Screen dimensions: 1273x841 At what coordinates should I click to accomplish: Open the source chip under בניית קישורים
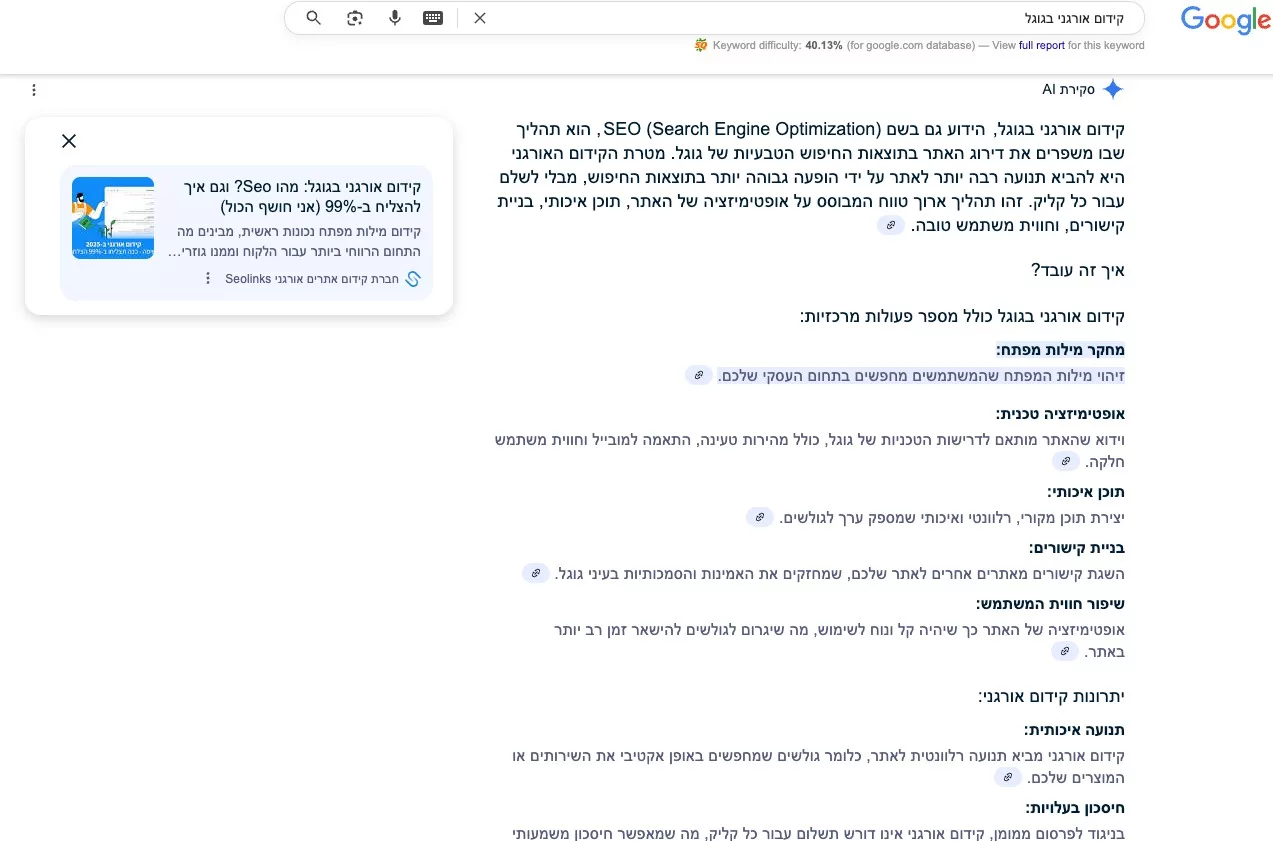(536, 573)
